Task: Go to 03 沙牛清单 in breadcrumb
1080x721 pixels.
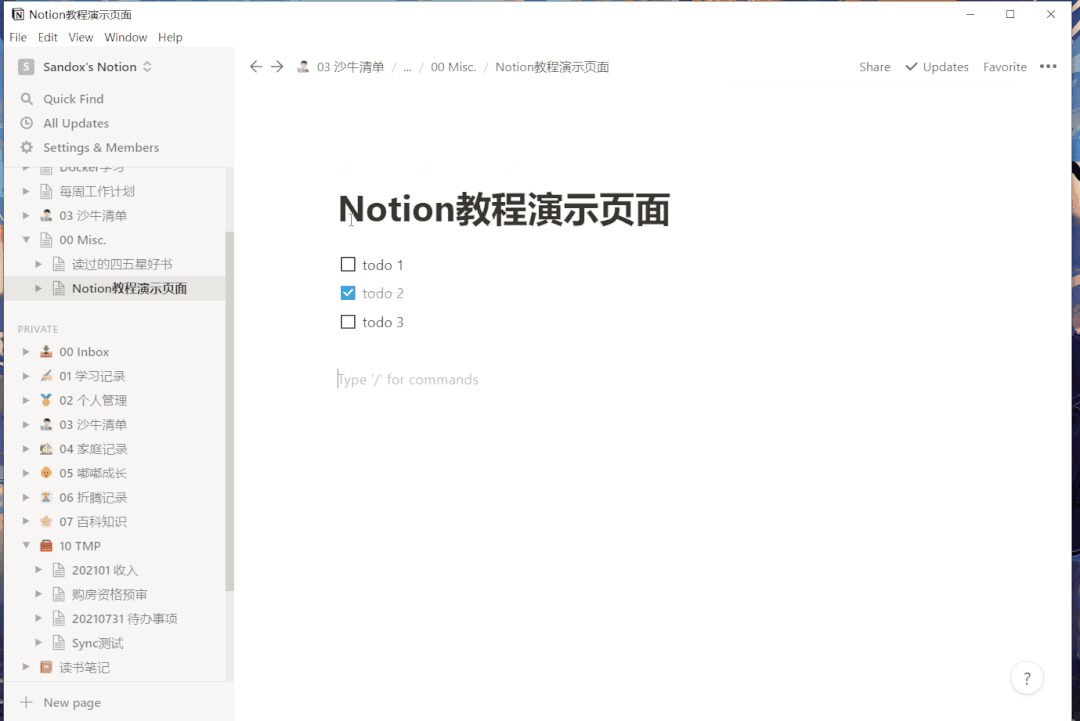Action: (340, 67)
